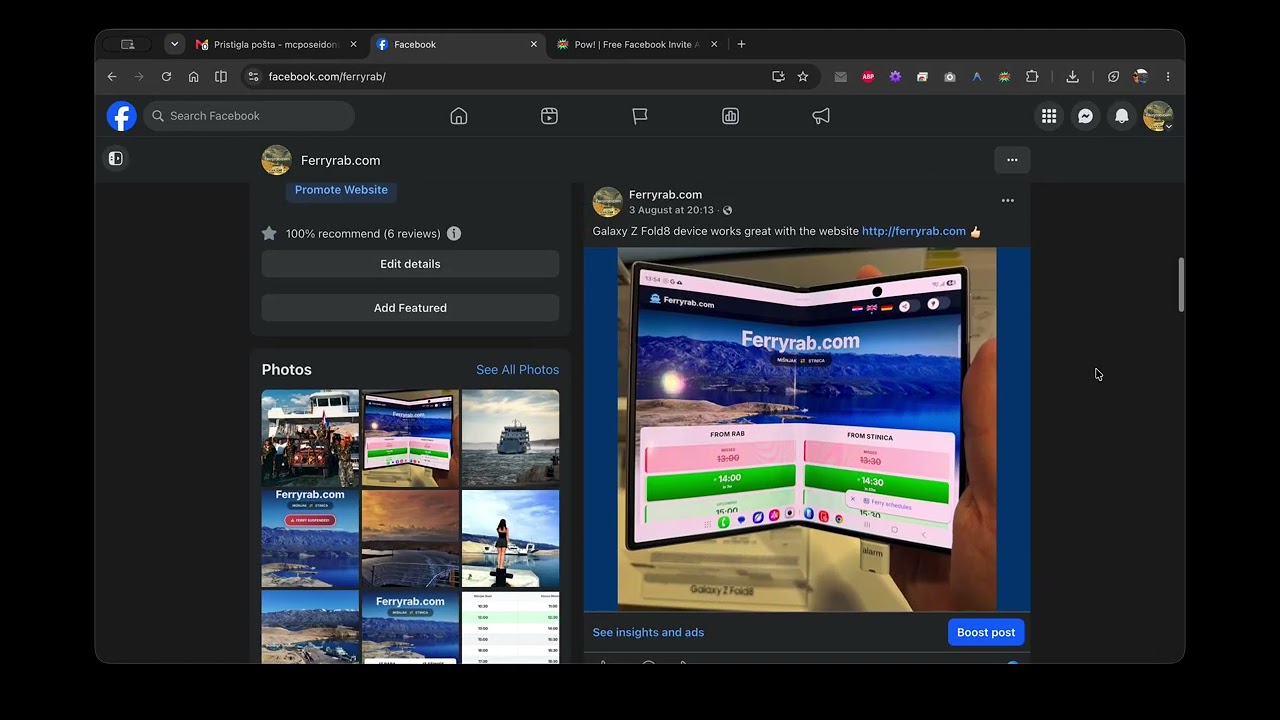
Task: Open the post's three-dot options menu
Action: [1008, 201]
